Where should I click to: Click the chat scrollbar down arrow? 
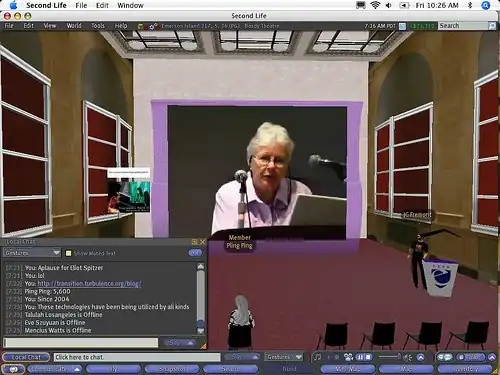201,331
